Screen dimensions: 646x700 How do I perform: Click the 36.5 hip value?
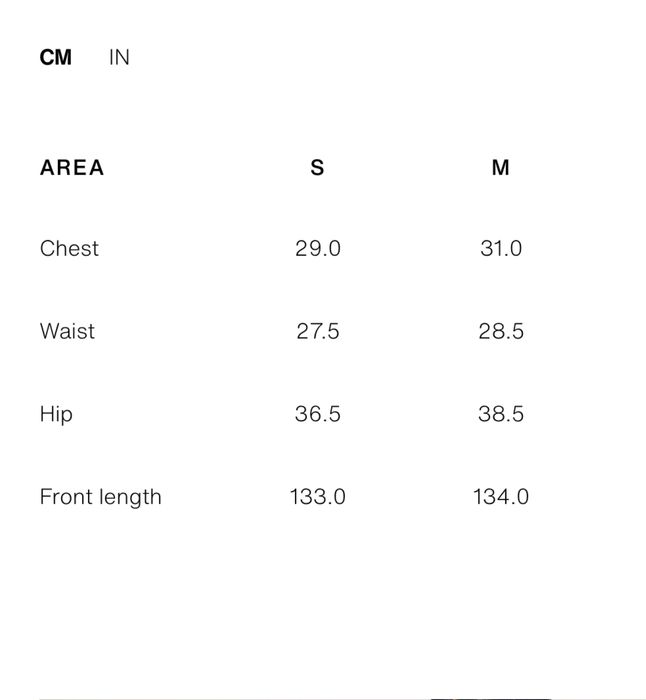click(318, 414)
